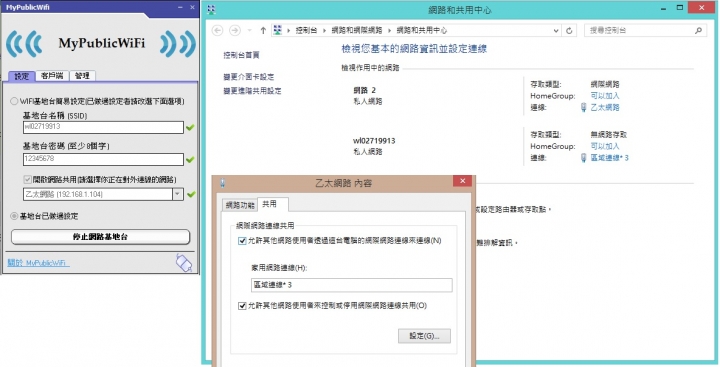Switch to the 管理 tab in MyPublicWifi
The height and width of the screenshot is (367, 720).
83,76
